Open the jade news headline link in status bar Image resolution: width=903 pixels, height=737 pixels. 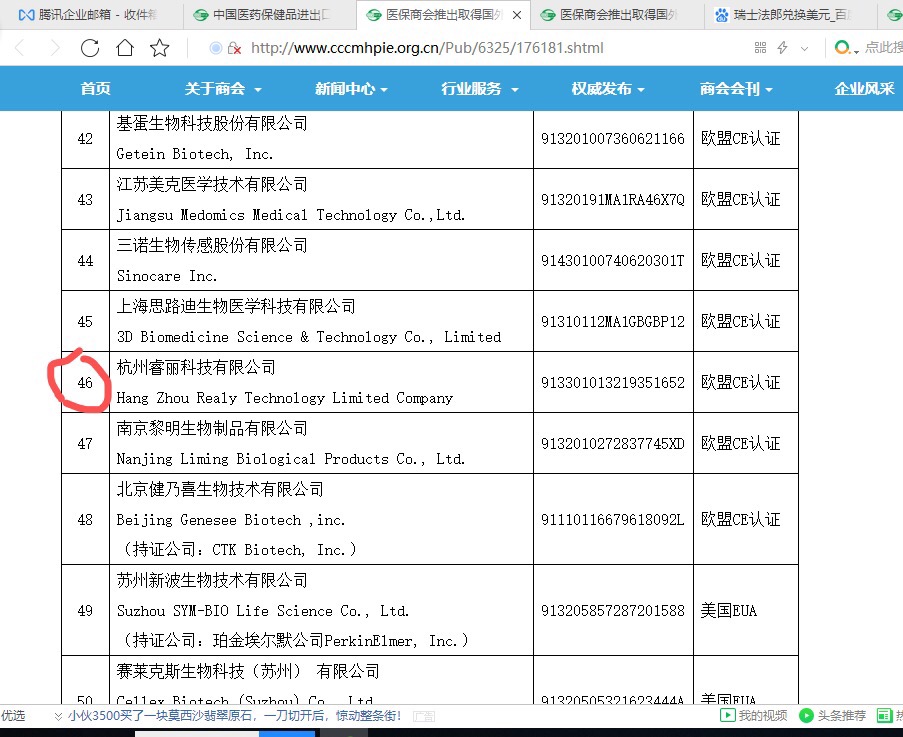[x=234, y=716]
